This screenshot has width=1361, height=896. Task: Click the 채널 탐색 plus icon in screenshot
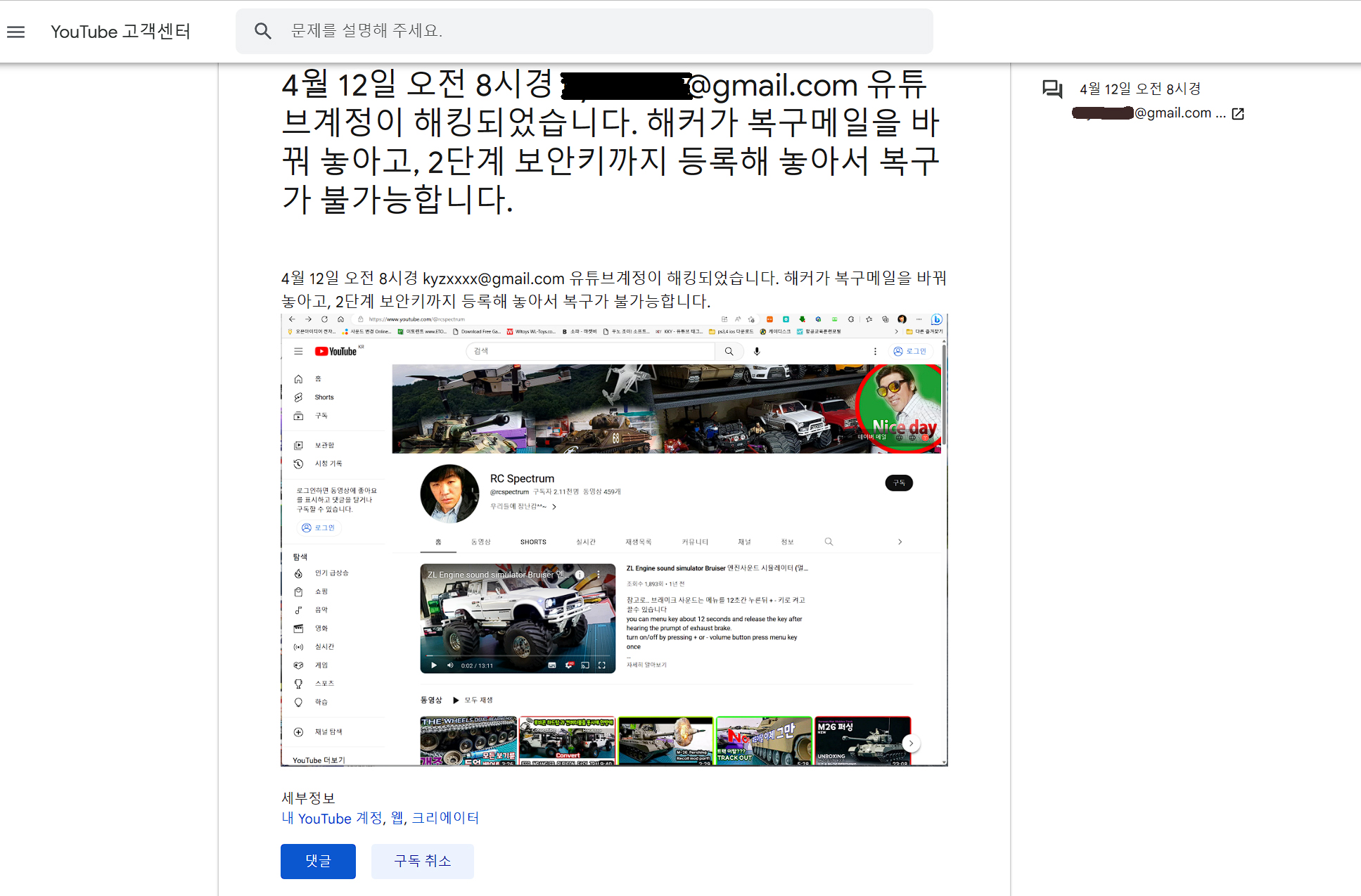pyautogui.click(x=298, y=732)
